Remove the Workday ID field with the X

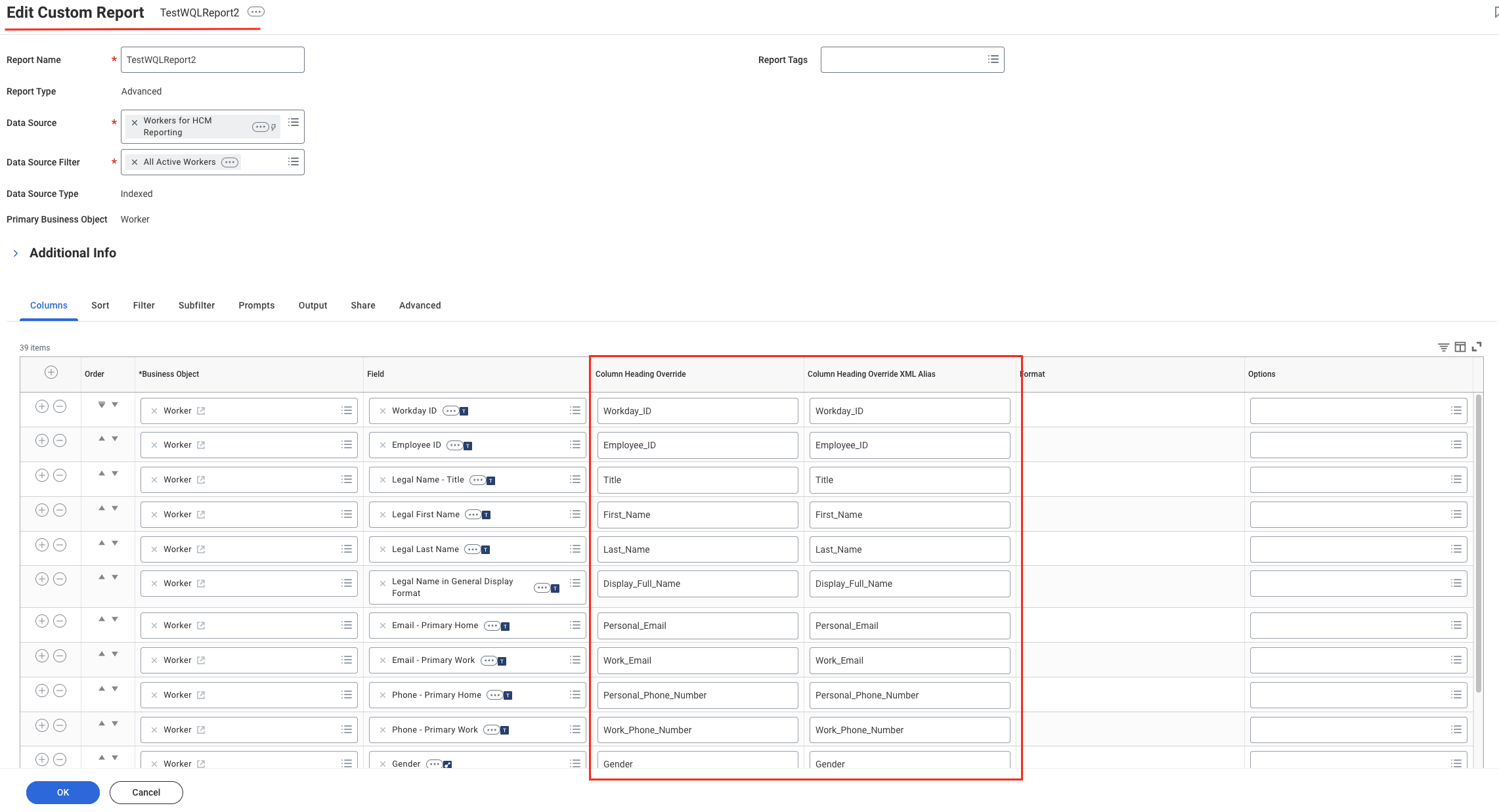click(382, 410)
